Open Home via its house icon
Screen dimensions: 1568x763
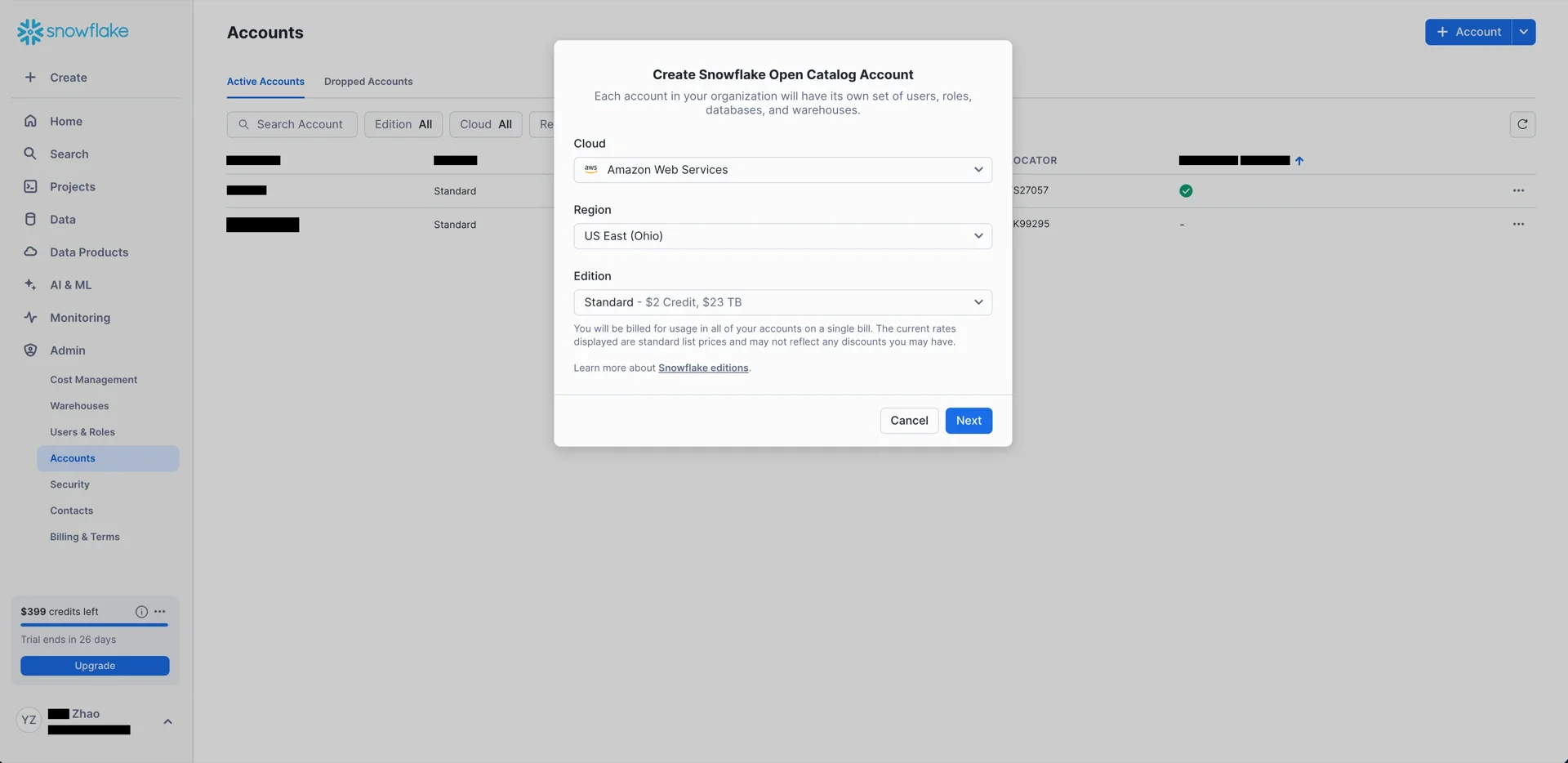(x=30, y=121)
